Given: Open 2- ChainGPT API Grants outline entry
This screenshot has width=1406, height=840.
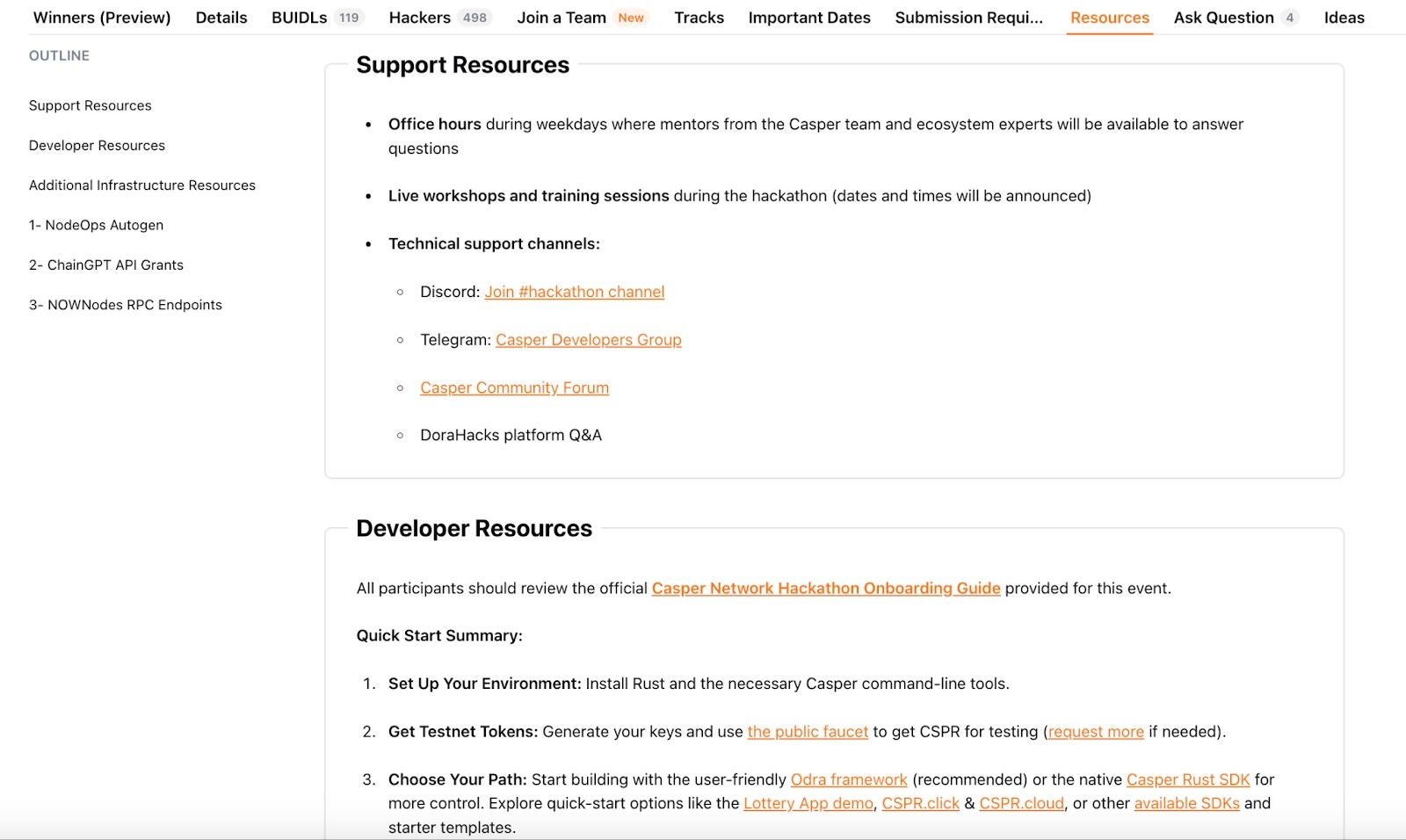Looking at the screenshot, I should pos(106,265).
